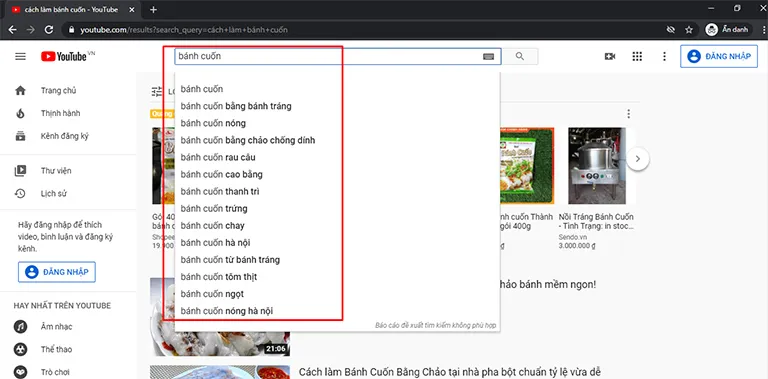The width and height of the screenshot is (768, 379).
Task: Click the browser three-dot menu beside Ẩn danh
Action: [x=764, y=30]
